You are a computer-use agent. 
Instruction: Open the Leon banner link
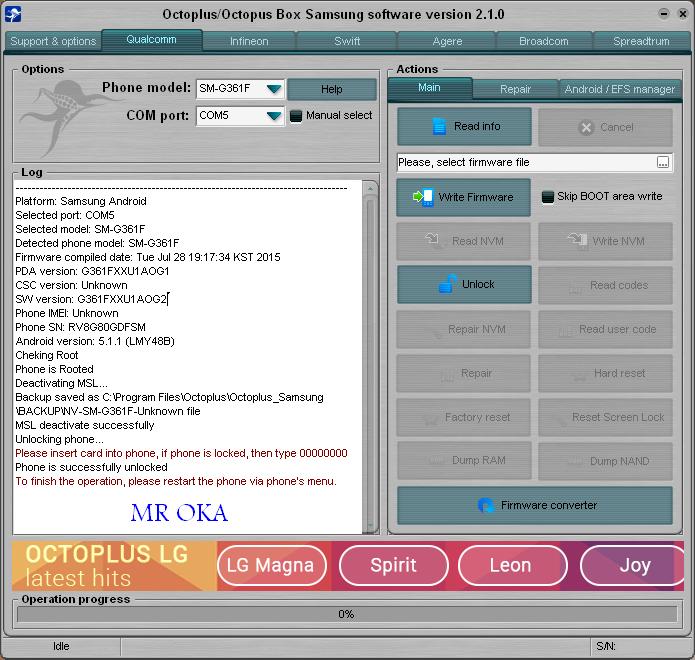[512, 566]
